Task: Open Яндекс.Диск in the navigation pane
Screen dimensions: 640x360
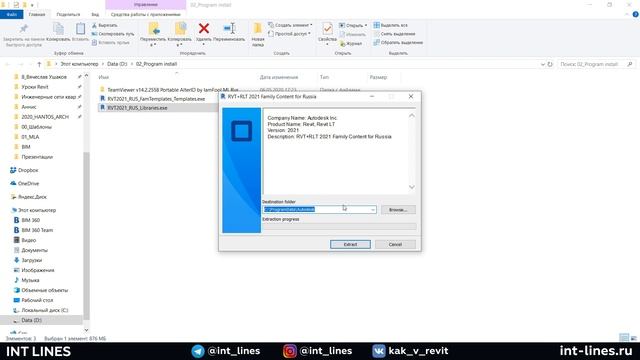Action: click(32, 197)
